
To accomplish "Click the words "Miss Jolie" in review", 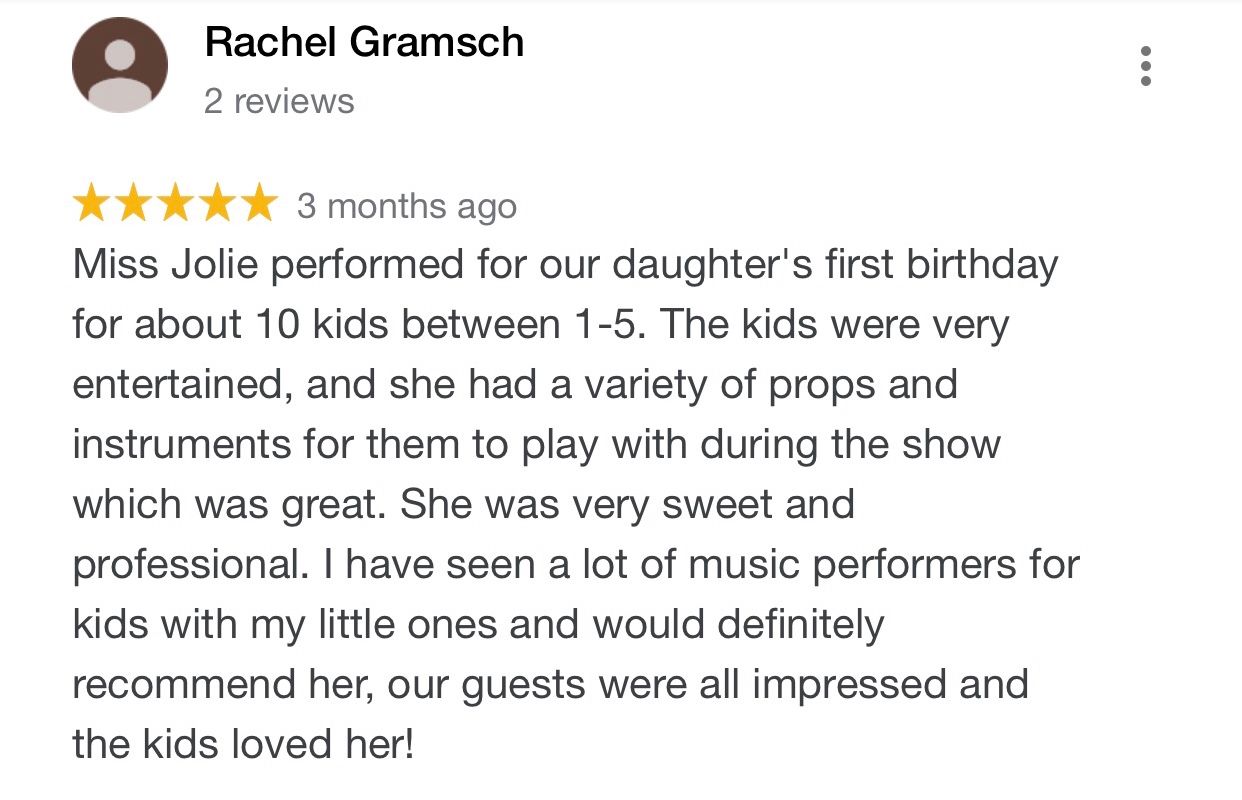I will click(x=165, y=265).
